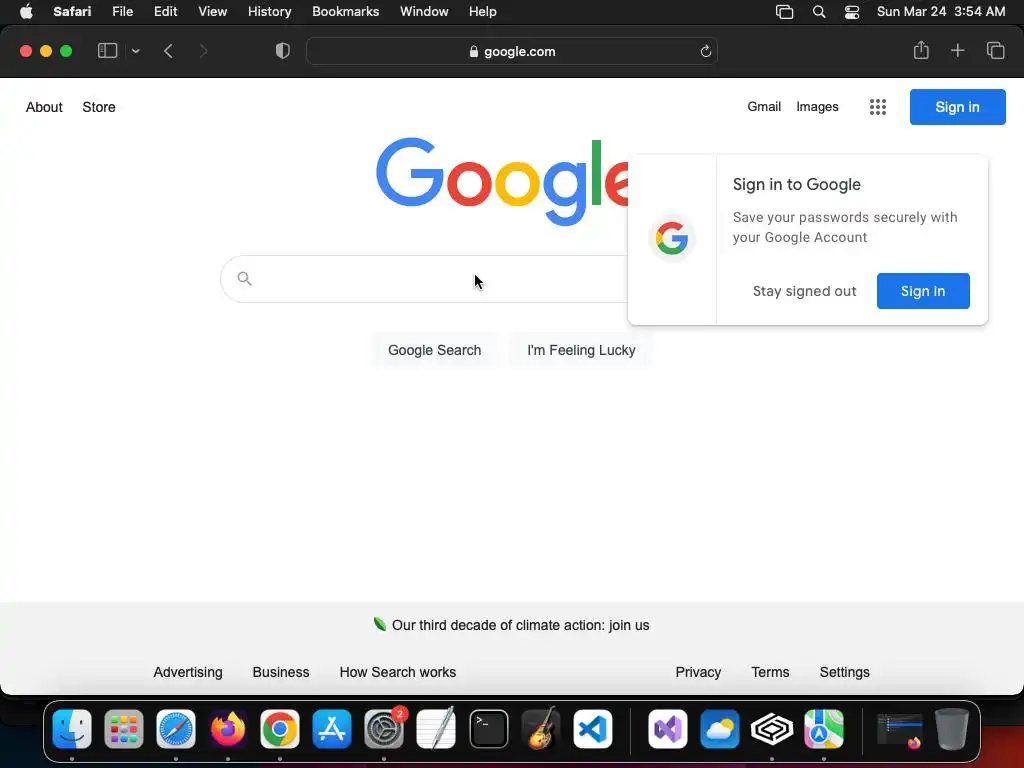Open Finder from the Dock
Viewport: 1024px width, 768px height.
(72, 729)
